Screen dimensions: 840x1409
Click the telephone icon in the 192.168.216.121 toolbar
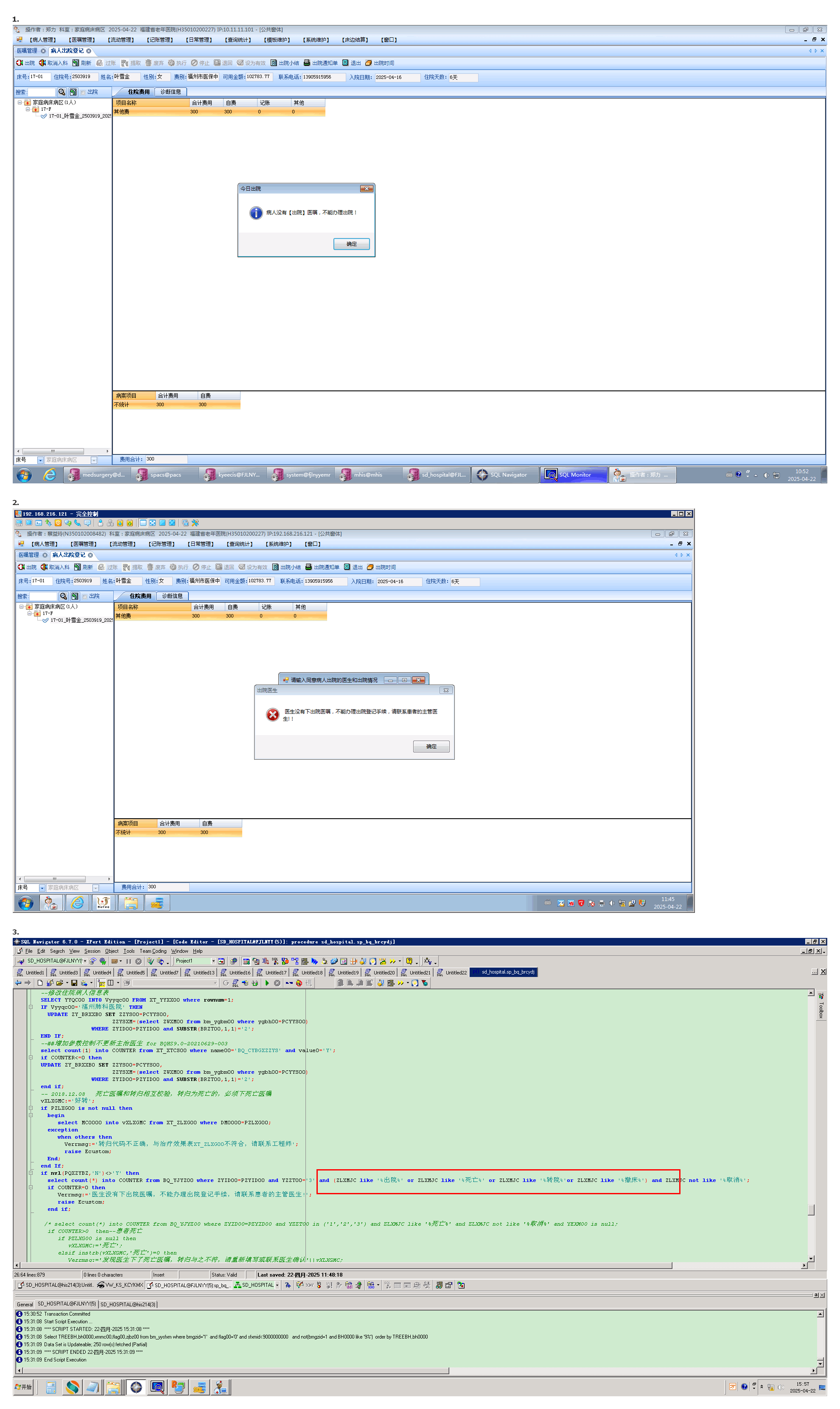78,523
